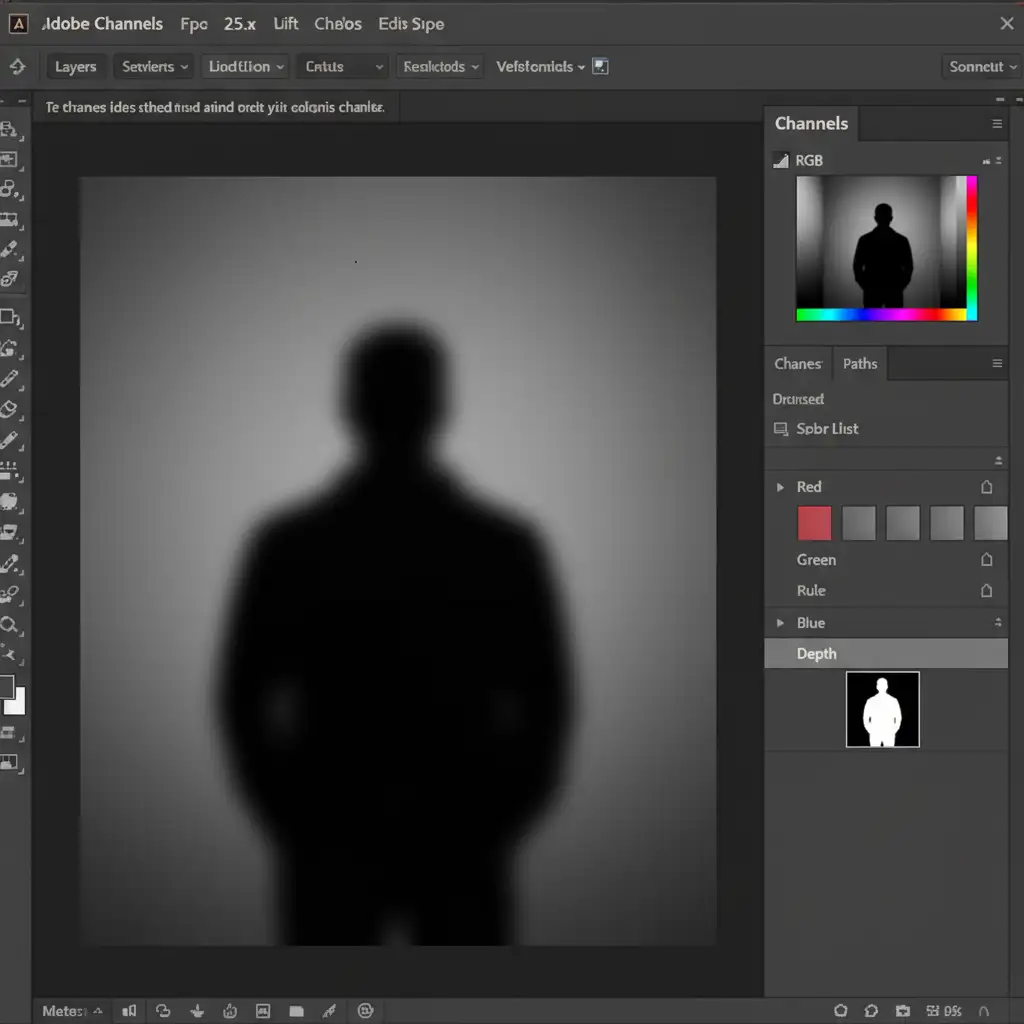
Task: Open the Realctods dropdown
Action: (x=440, y=67)
